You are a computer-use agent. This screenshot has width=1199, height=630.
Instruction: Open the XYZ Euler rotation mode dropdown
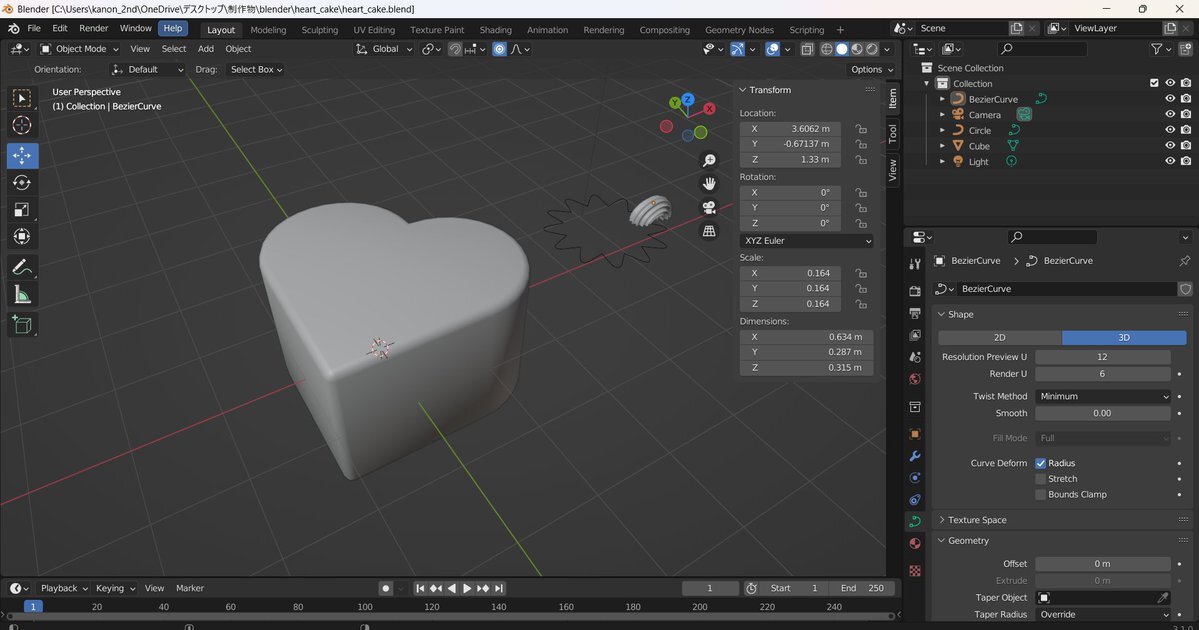(x=807, y=241)
